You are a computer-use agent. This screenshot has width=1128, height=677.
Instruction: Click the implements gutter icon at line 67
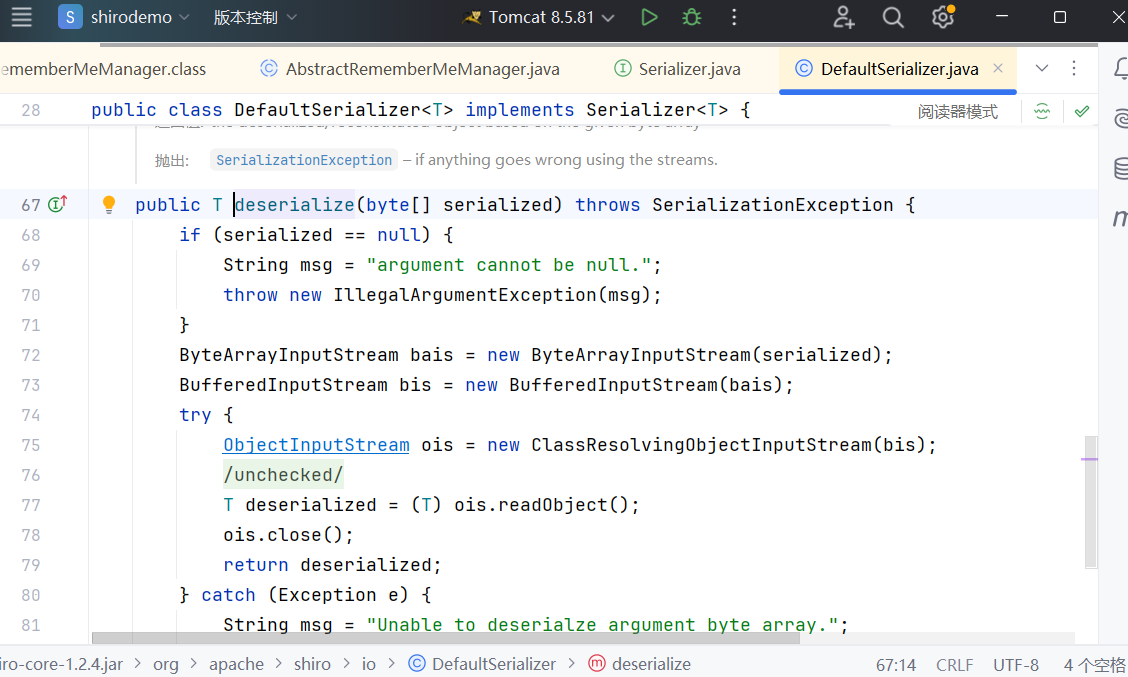(x=57, y=205)
